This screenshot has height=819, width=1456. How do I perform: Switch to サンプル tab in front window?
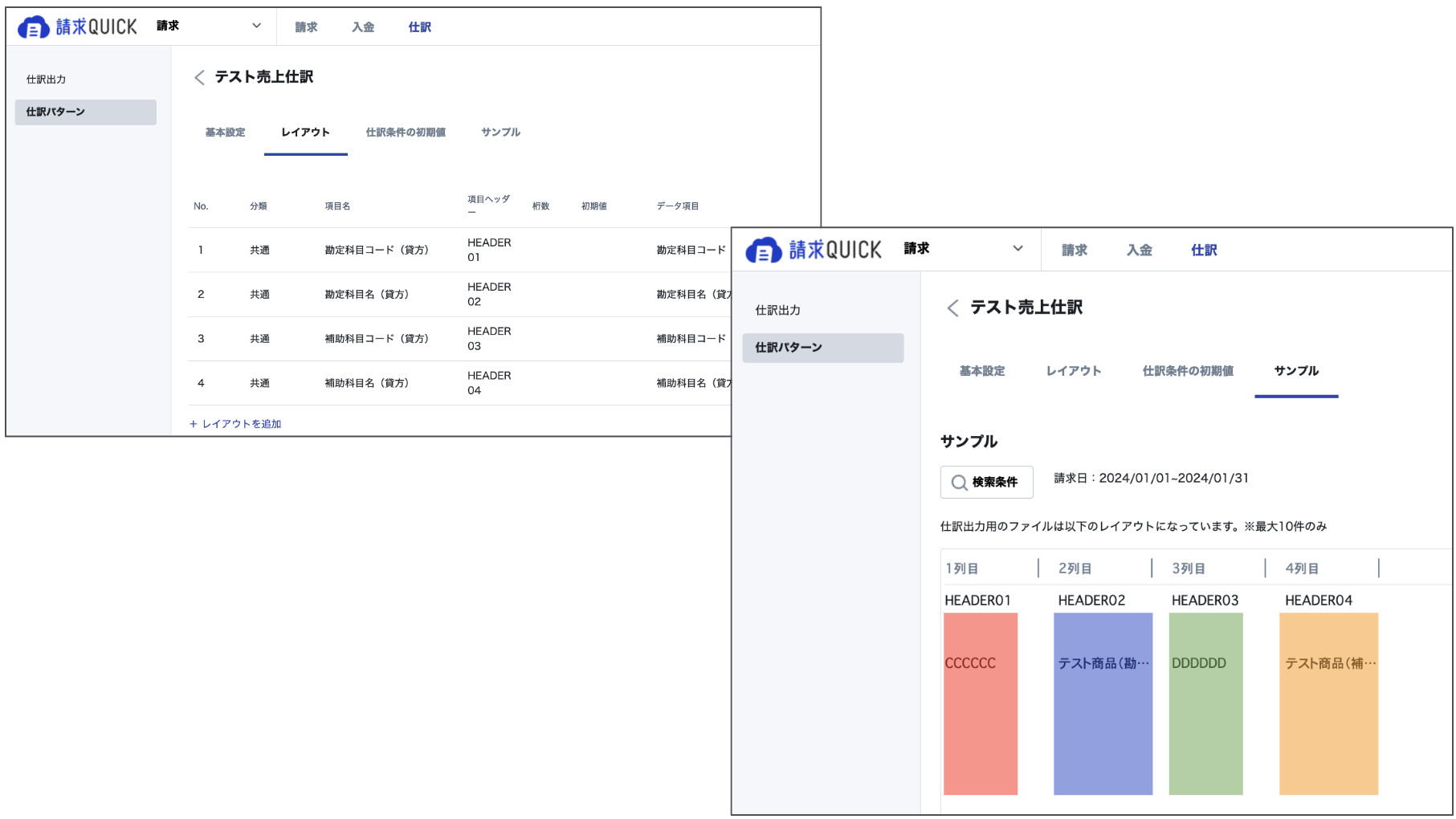pyautogui.click(x=1296, y=371)
